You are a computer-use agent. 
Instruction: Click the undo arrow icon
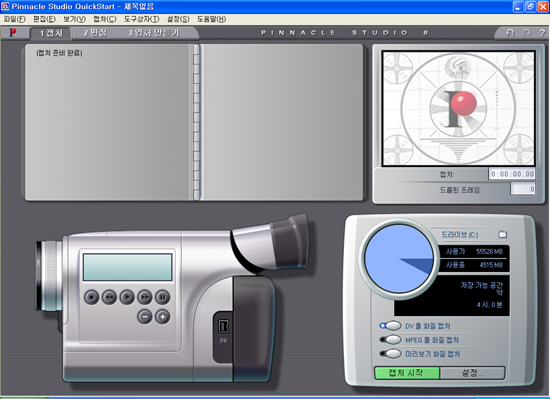click(x=510, y=33)
